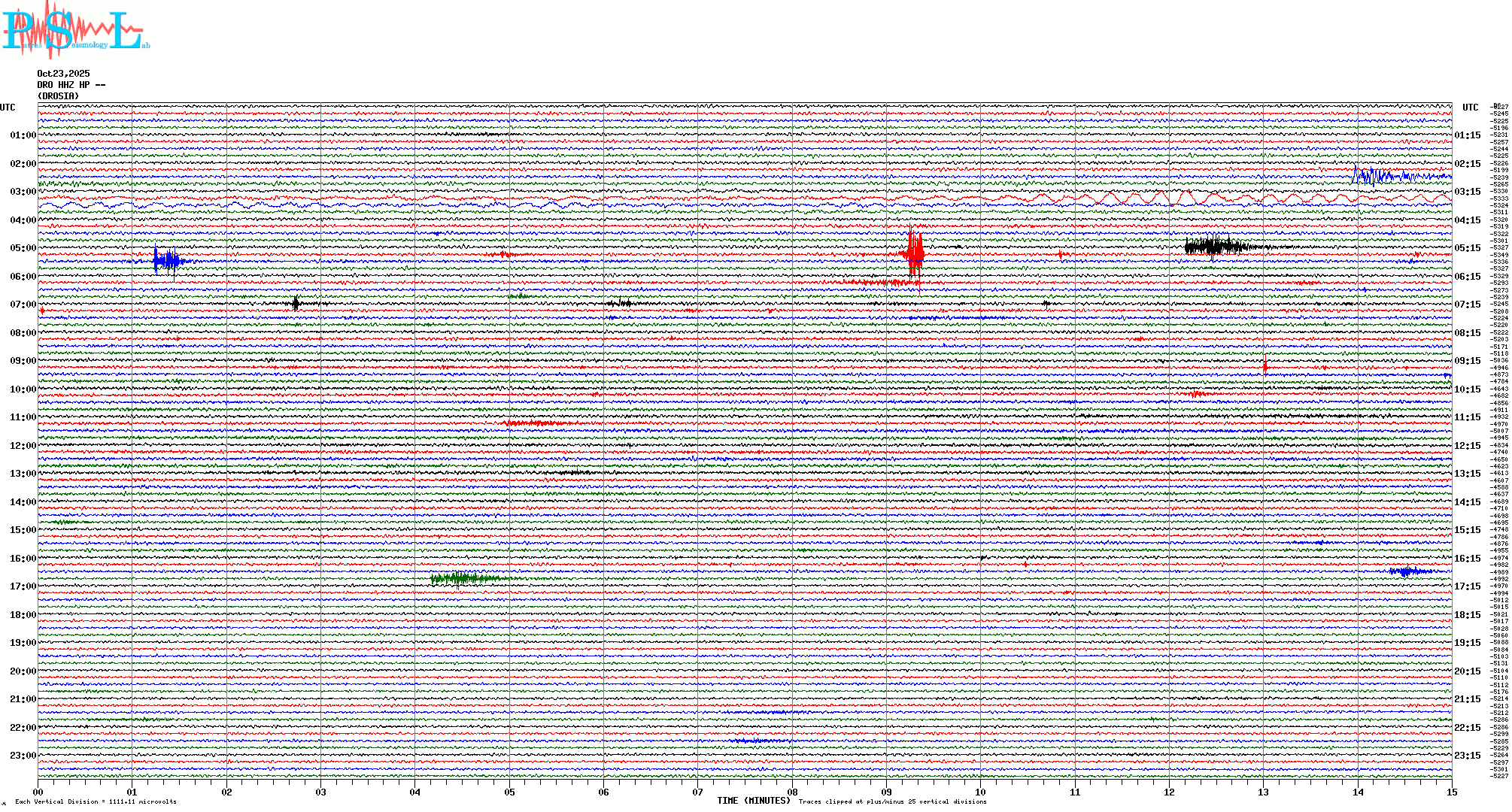This screenshot has width=1512, height=812.
Task: Click the Traces clipped footnote text
Action: click(892, 801)
